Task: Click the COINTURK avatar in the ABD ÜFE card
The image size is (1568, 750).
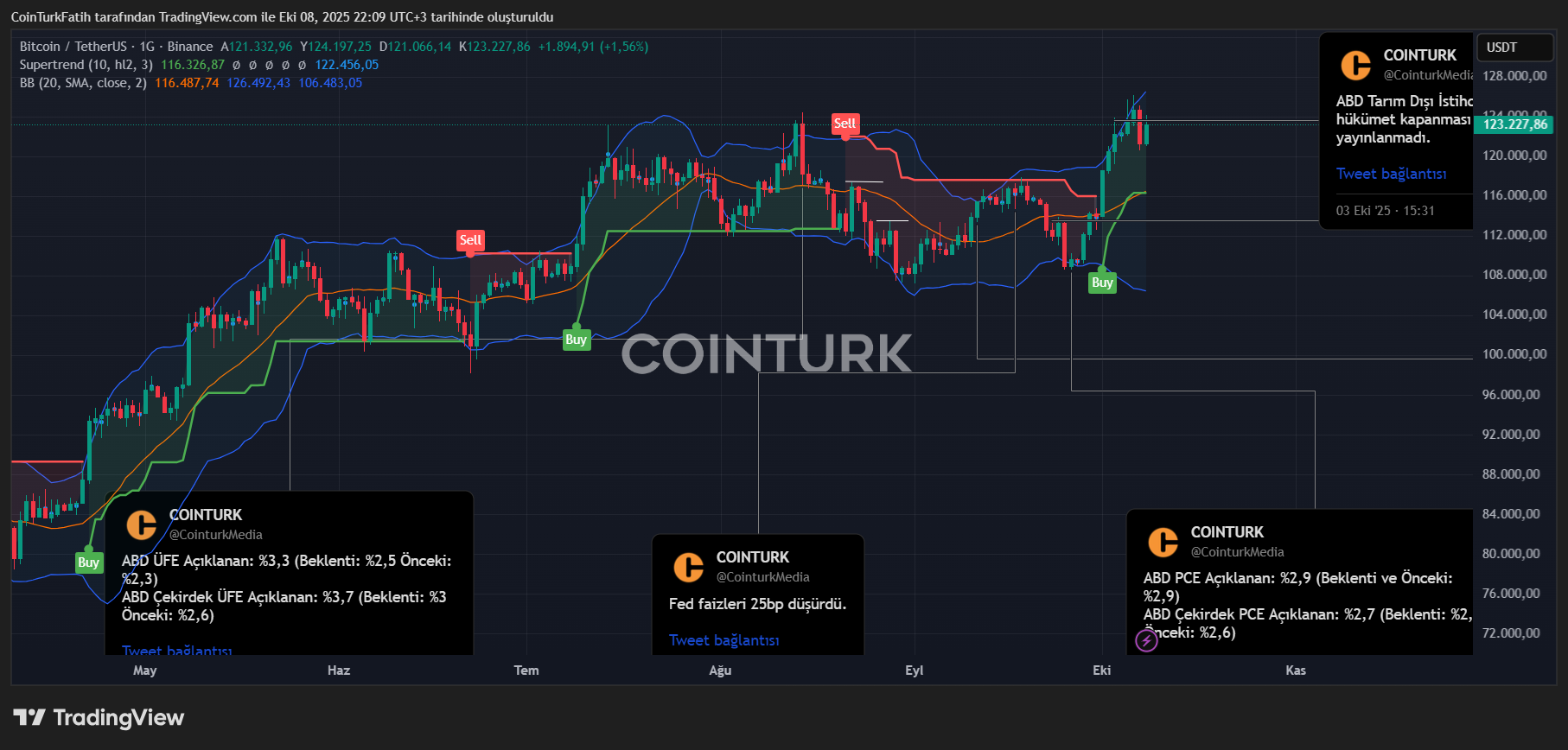Action: coord(142,524)
